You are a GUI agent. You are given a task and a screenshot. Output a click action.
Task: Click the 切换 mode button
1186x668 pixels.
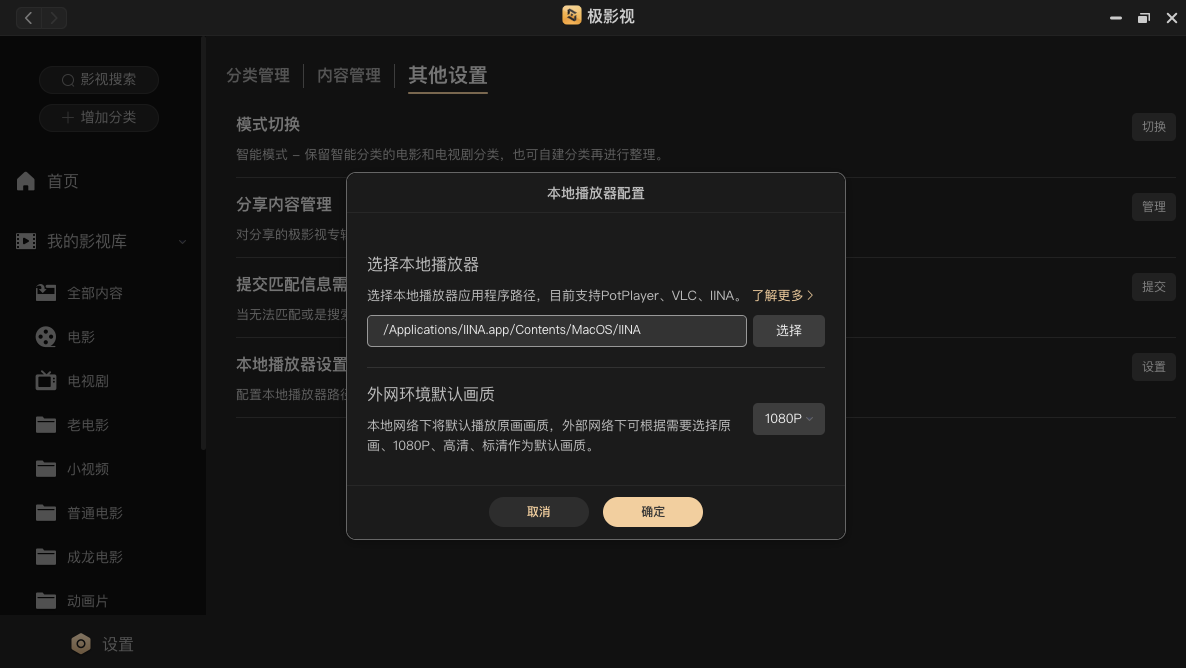[x=1153, y=126]
